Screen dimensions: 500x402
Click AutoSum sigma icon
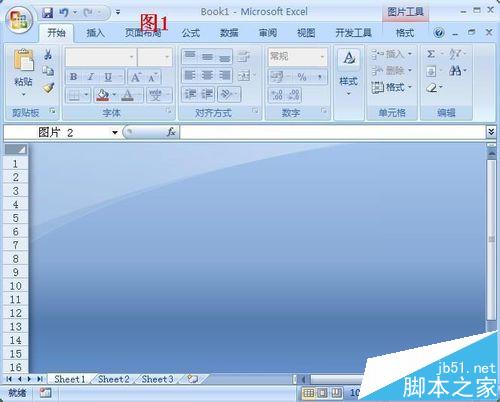click(431, 54)
